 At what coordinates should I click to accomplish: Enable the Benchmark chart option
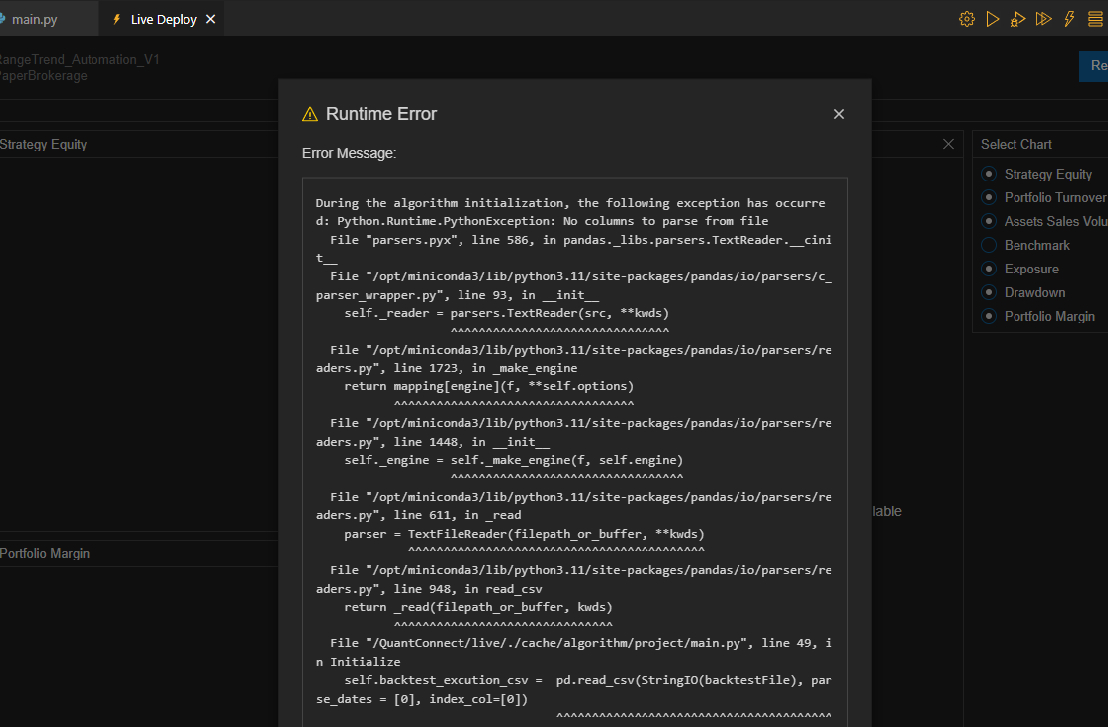[x=989, y=245]
